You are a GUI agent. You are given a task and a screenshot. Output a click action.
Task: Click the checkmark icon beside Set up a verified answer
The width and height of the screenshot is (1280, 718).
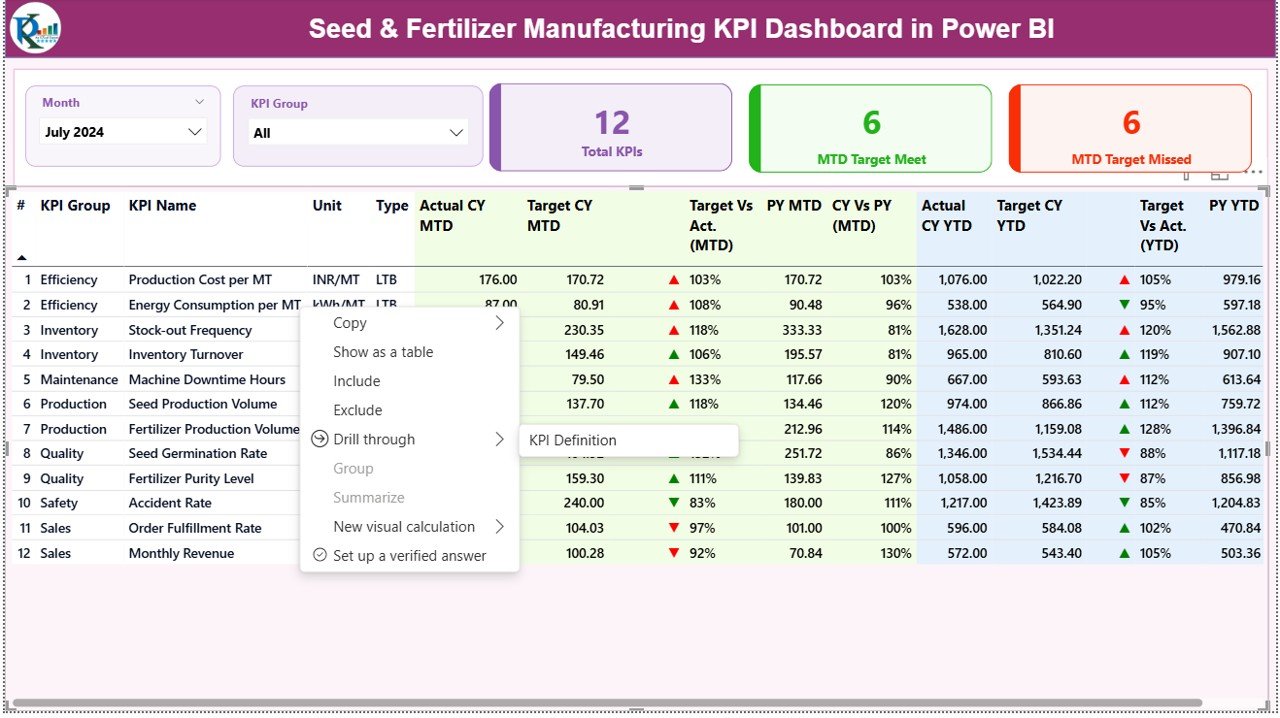point(319,555)
